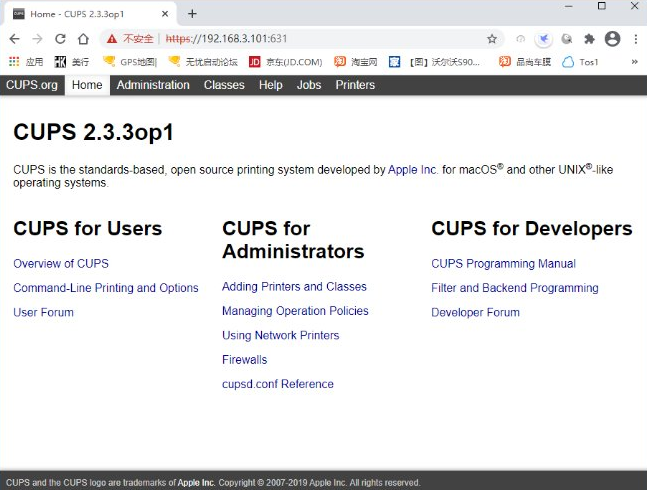Bookmark this page with the star icon
This screenshot has width=647, height=490.
click(491, 39)
